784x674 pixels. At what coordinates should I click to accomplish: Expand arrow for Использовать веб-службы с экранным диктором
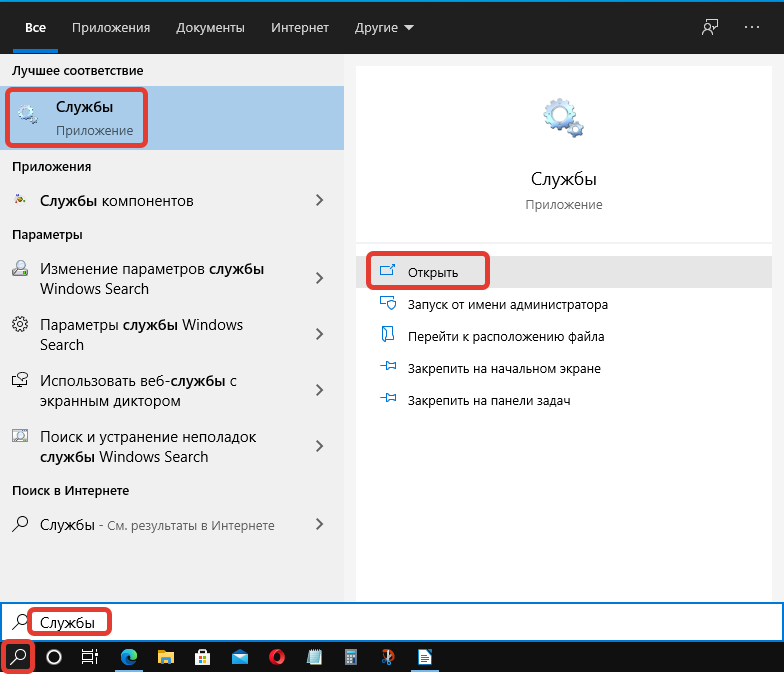[x=320, y=390]
